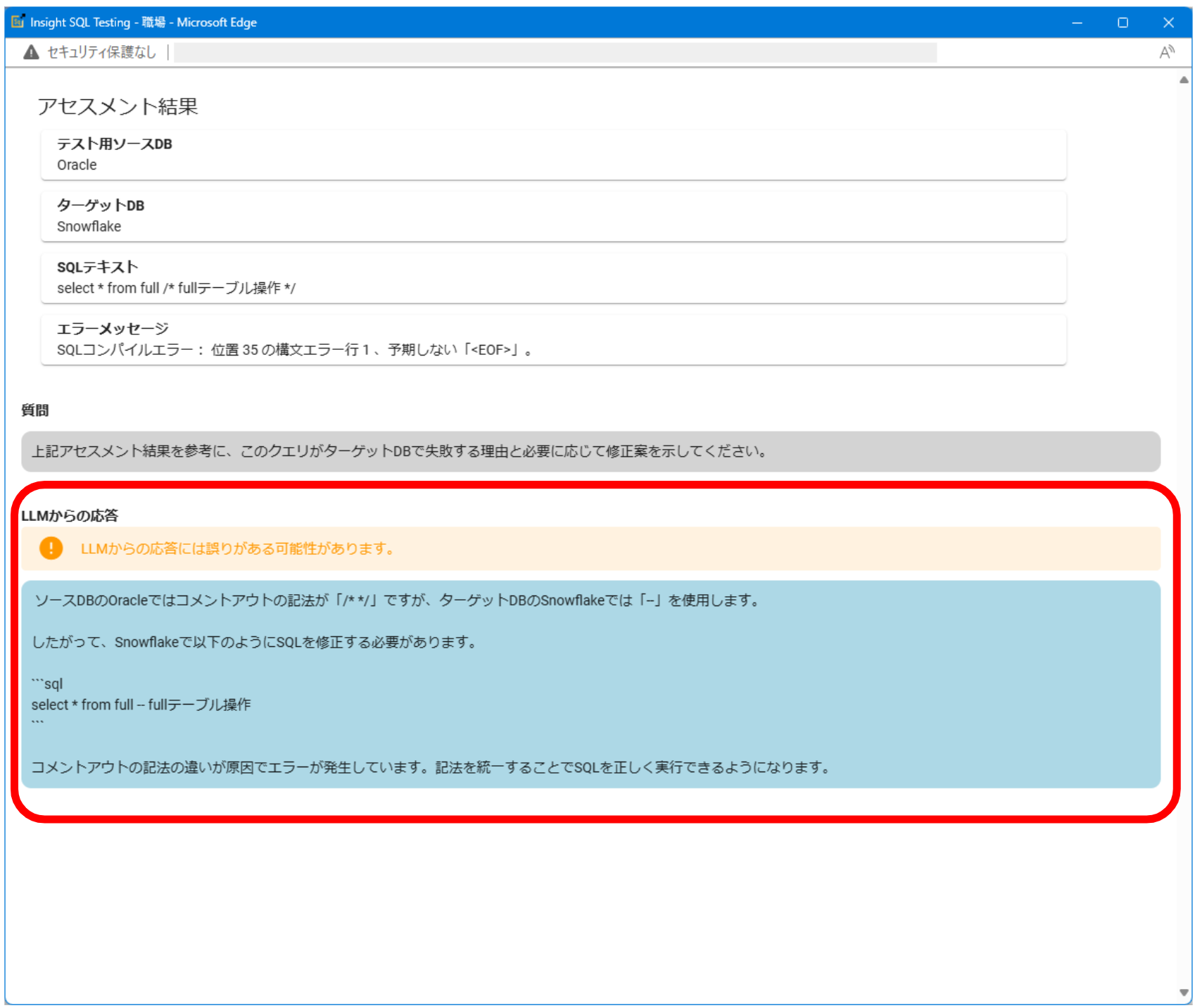This screenshot has height=1008, width=1195.
Task: Click the 'Oracle' value text
Action: pos(77,165)
